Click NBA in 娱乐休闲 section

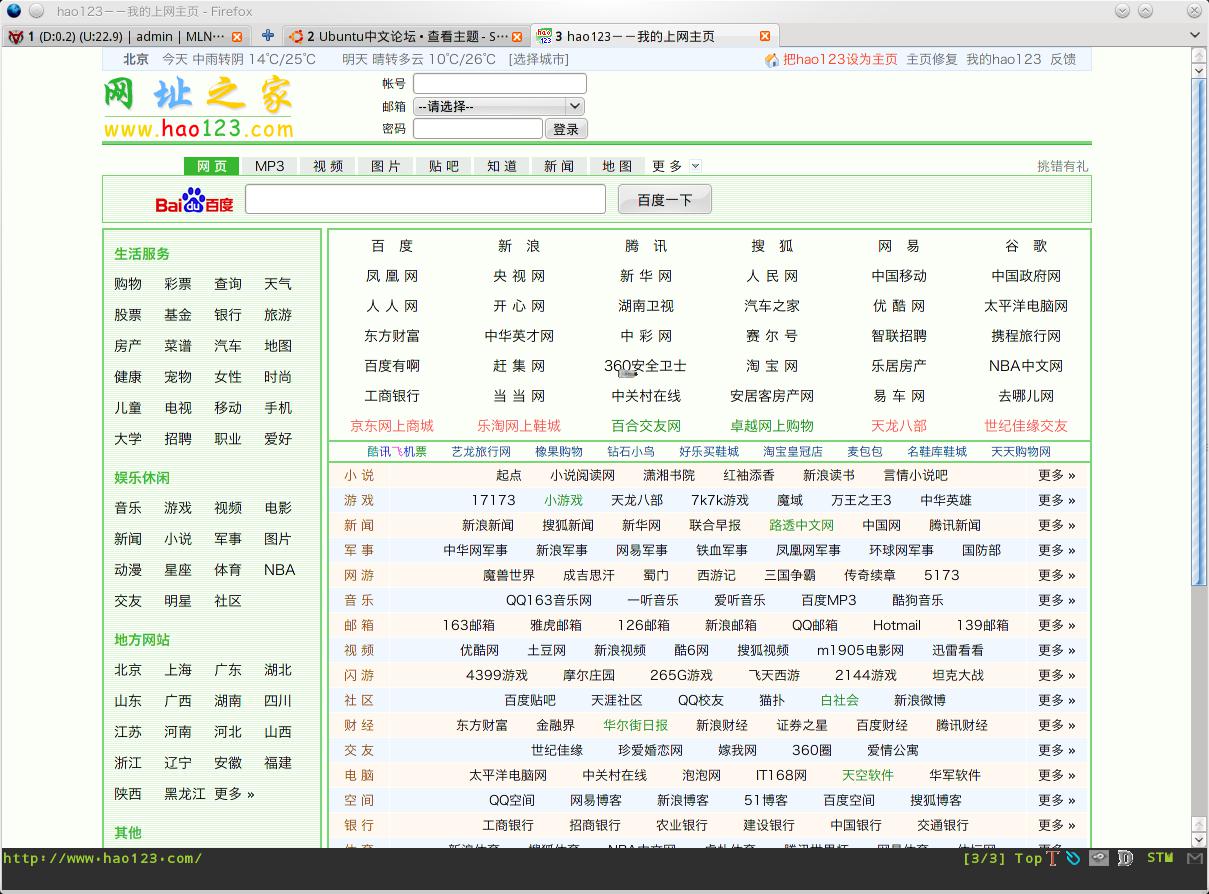[x=279, y=569]
